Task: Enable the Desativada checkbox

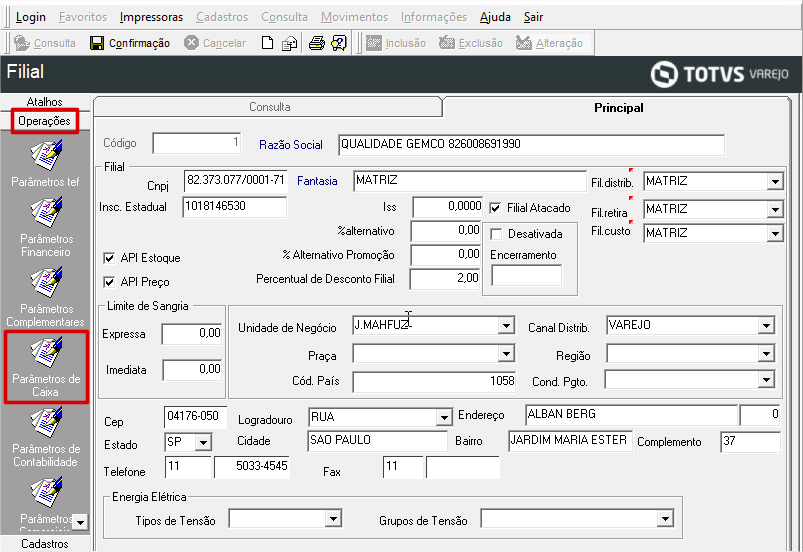Action: (x=496, y=234)
